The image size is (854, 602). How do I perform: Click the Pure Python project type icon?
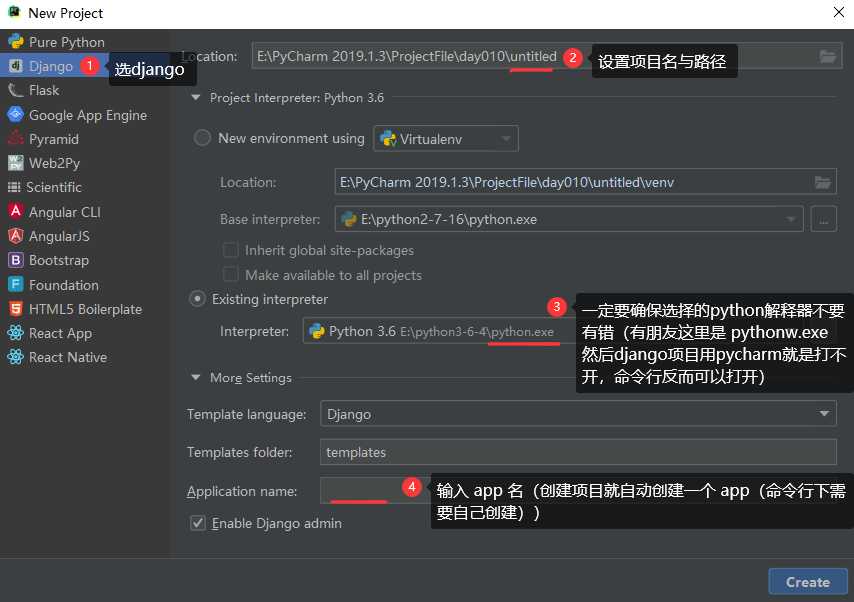click(x=16, y=41)
